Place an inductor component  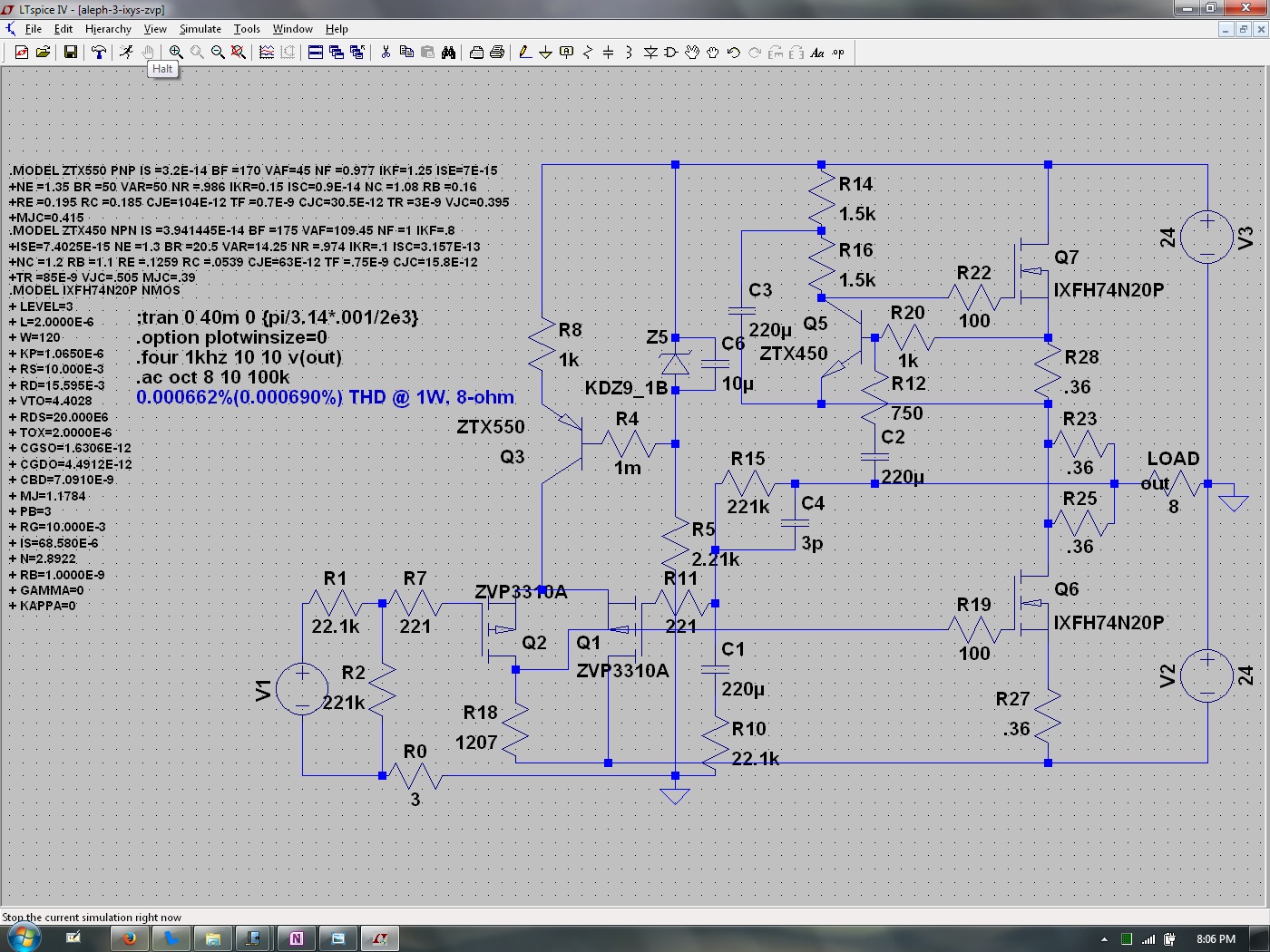click(x=629, y=53)
